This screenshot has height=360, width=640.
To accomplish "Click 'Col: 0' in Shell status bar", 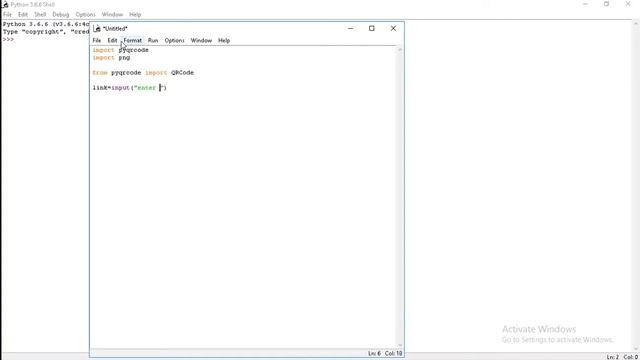I will (x=631, y=357).
